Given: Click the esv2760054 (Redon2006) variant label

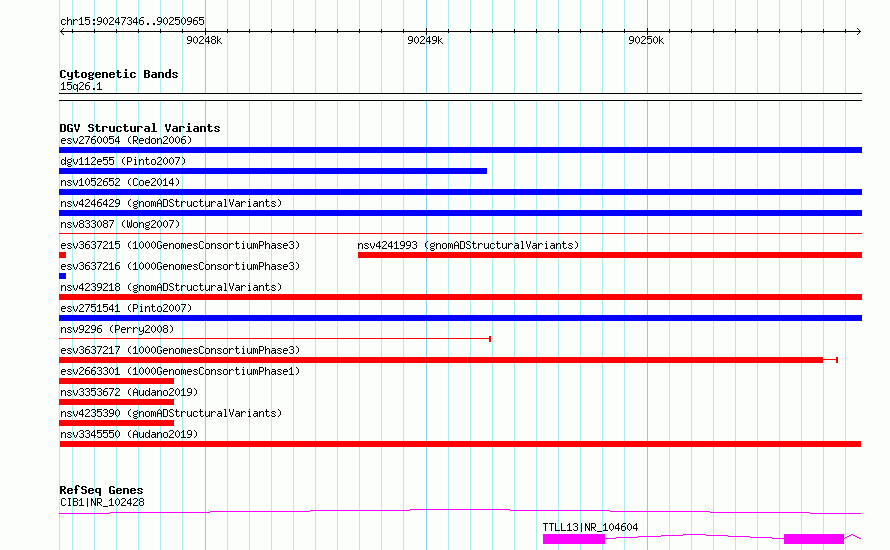Looking at the screenshot, I should click(126, 140).
